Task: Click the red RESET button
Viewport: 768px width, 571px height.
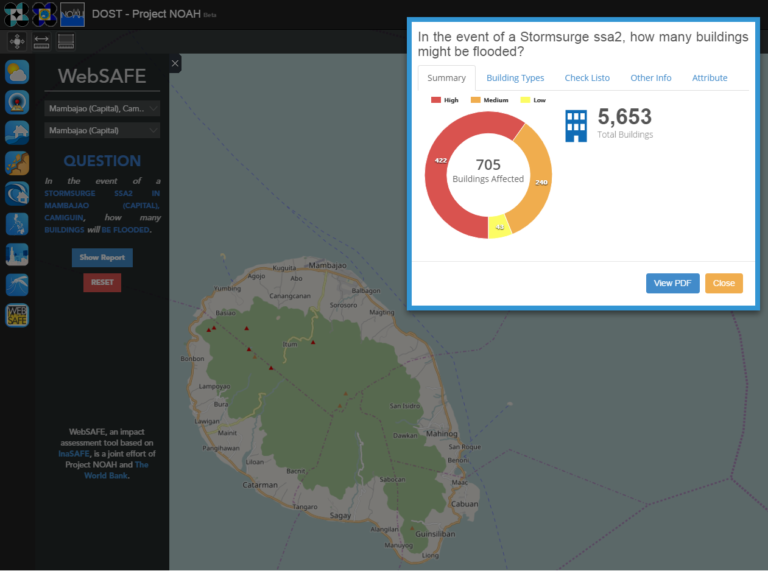Action: click(x=102, y=282)
